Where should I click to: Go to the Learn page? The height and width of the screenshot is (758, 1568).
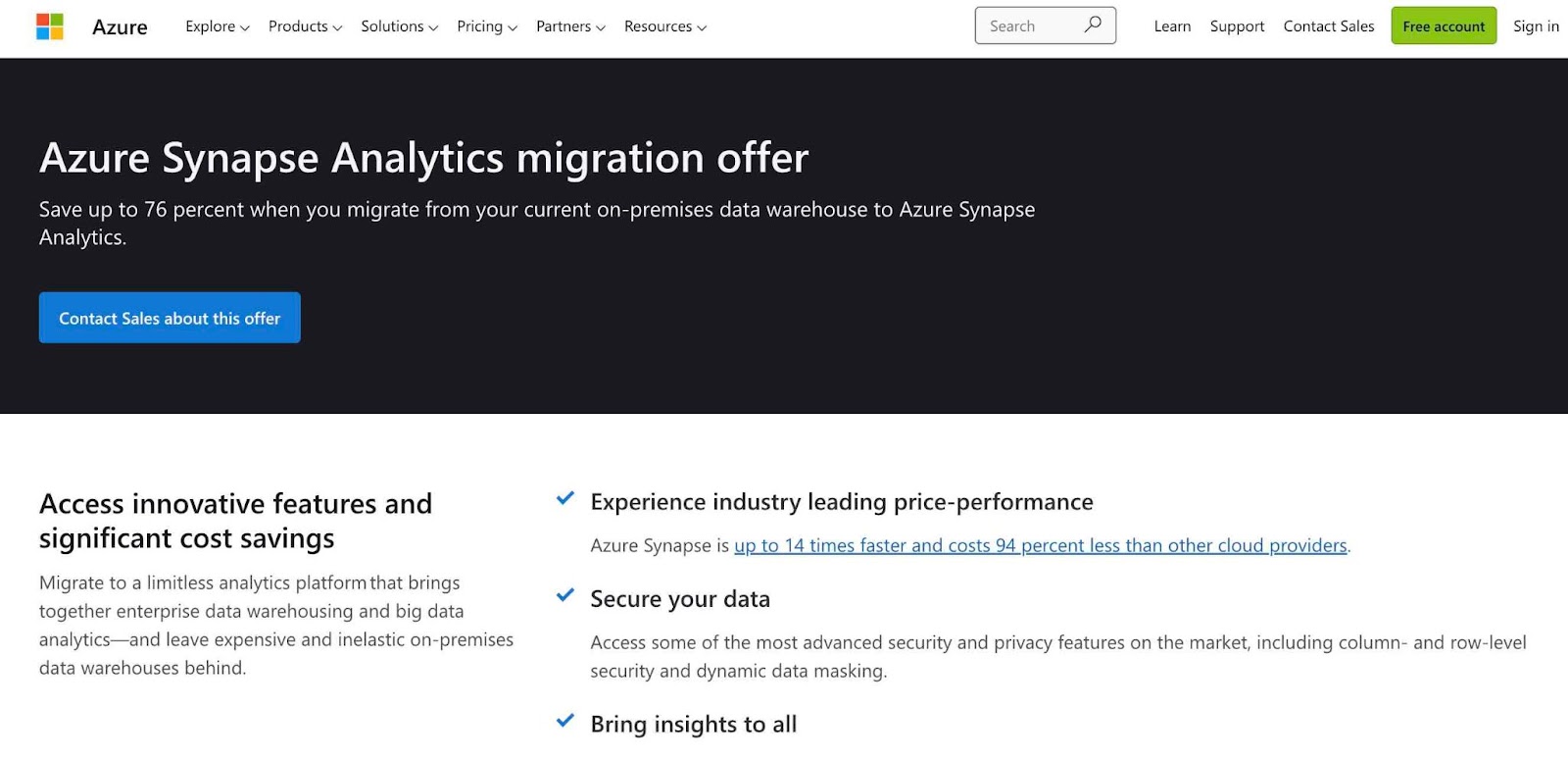pos(1172,26)
